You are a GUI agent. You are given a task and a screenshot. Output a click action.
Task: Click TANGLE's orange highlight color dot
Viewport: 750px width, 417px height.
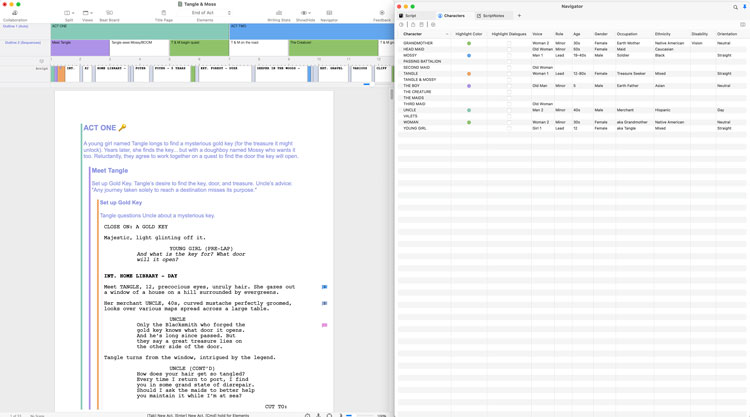point(469,74)
